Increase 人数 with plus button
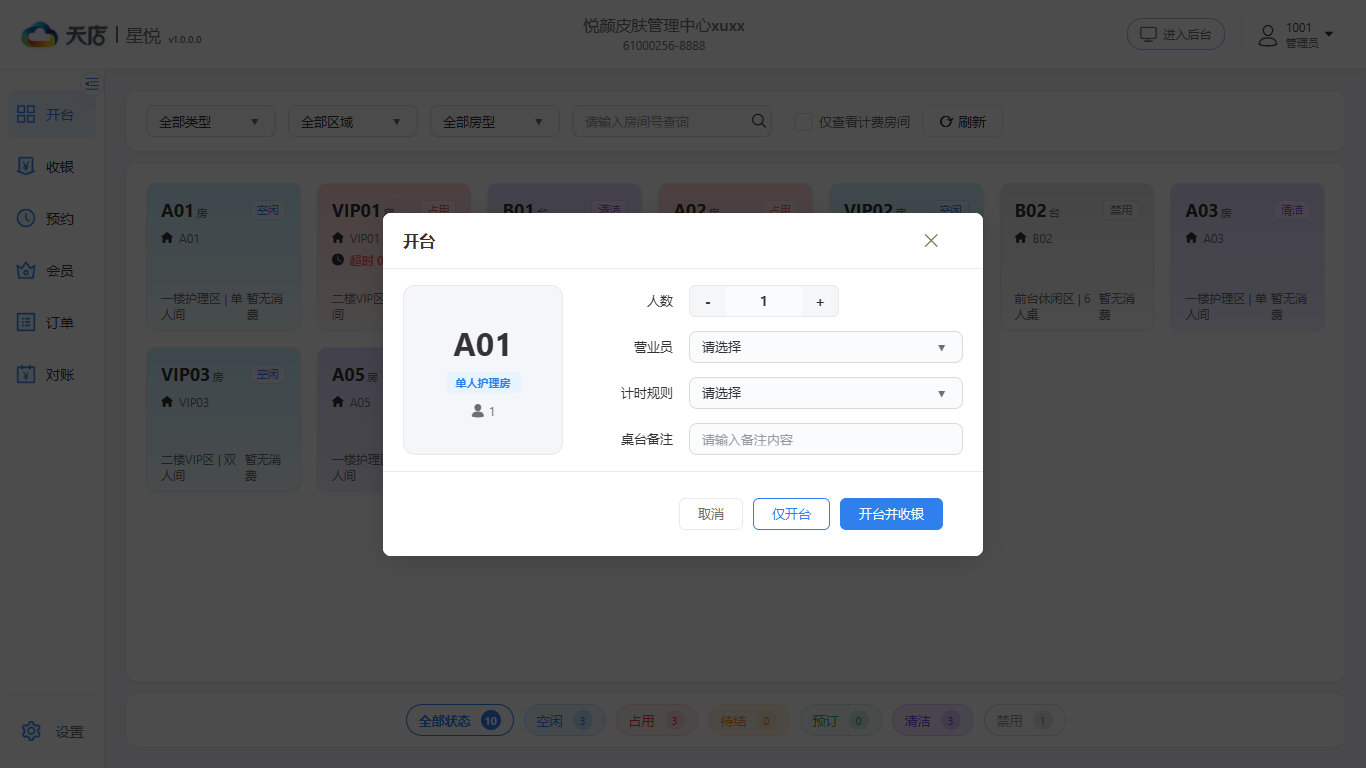 (820, 301)
